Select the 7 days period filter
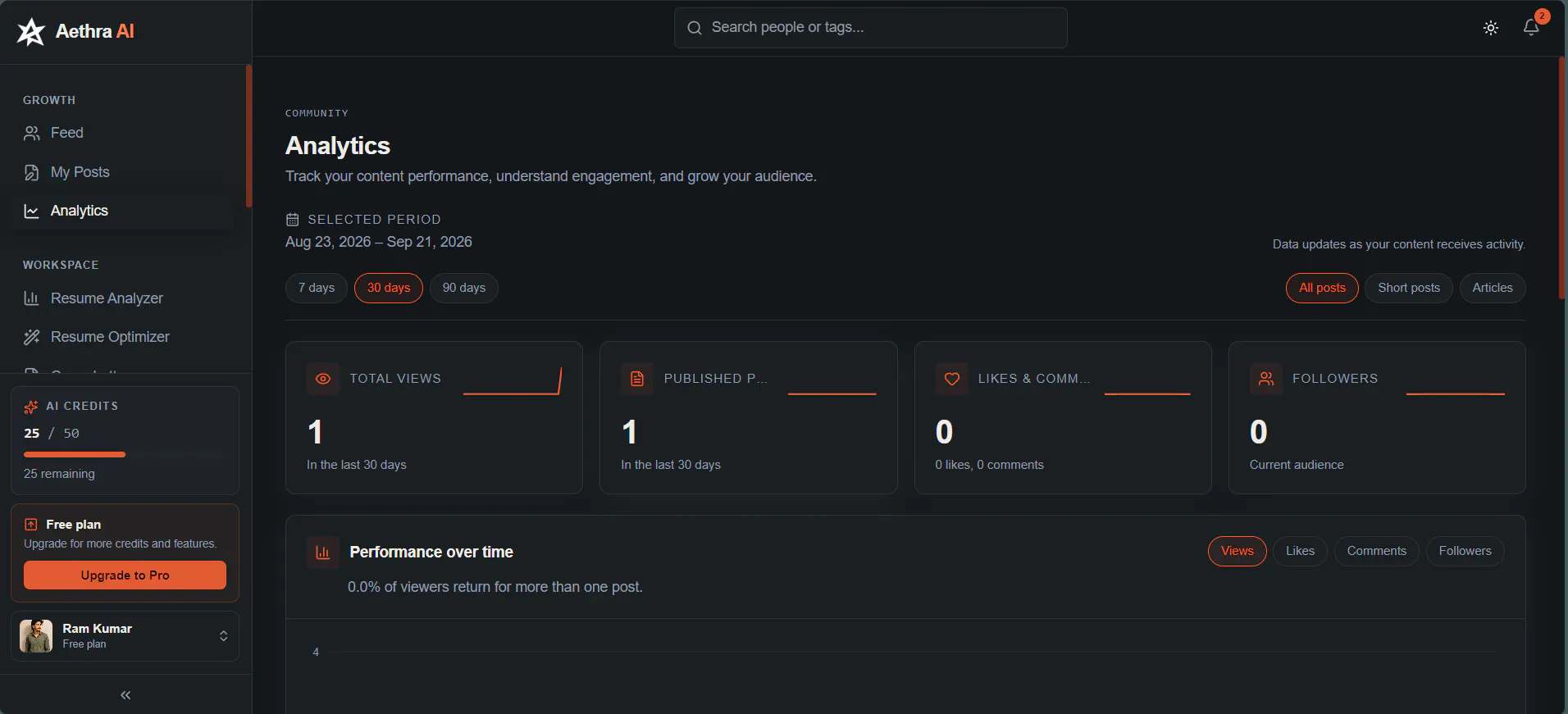 pos(317,288)
